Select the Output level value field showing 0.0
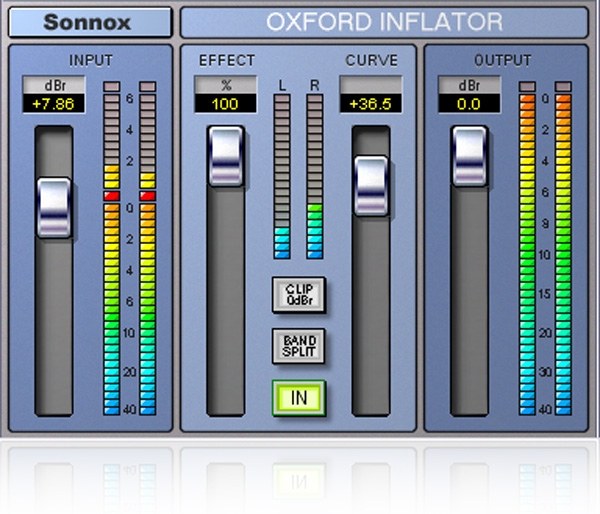The width and height of the screenshot is (600, 514). 469,104
